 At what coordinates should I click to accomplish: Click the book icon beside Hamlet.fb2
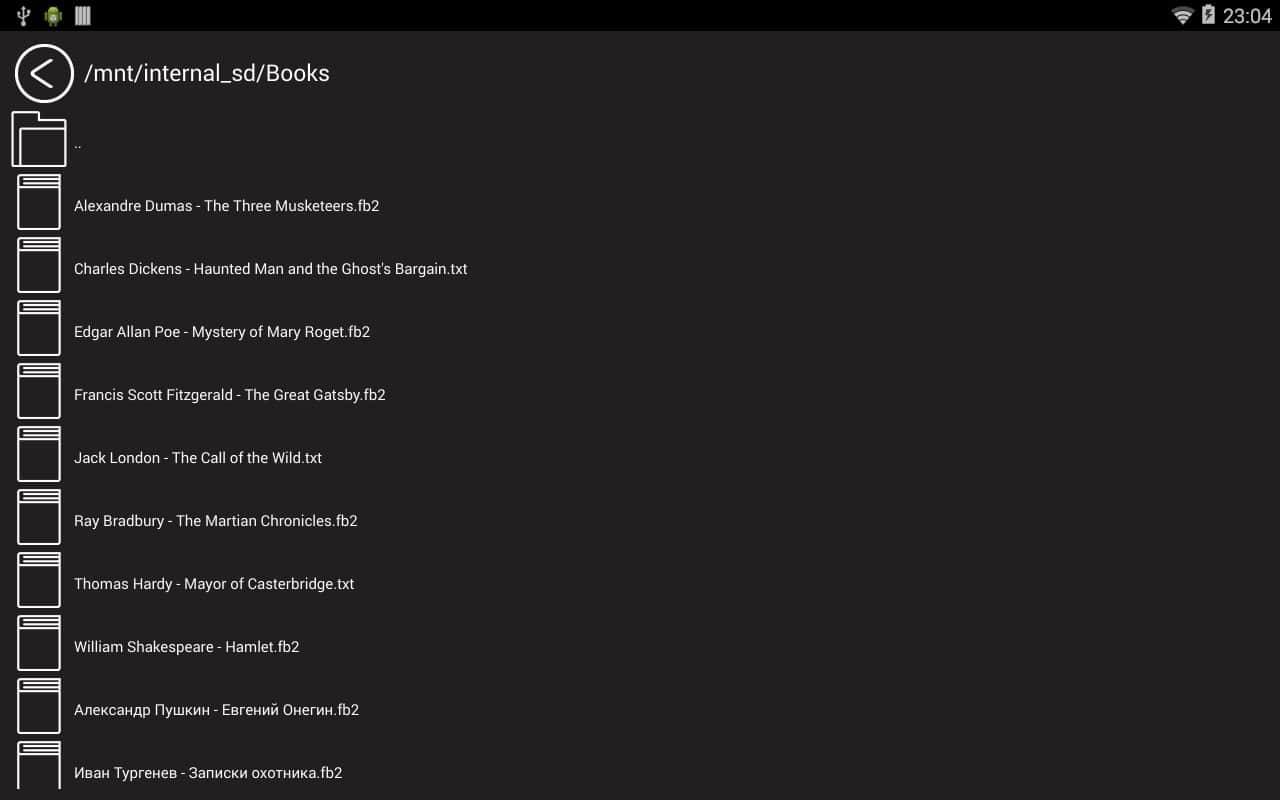click(39, 643)
